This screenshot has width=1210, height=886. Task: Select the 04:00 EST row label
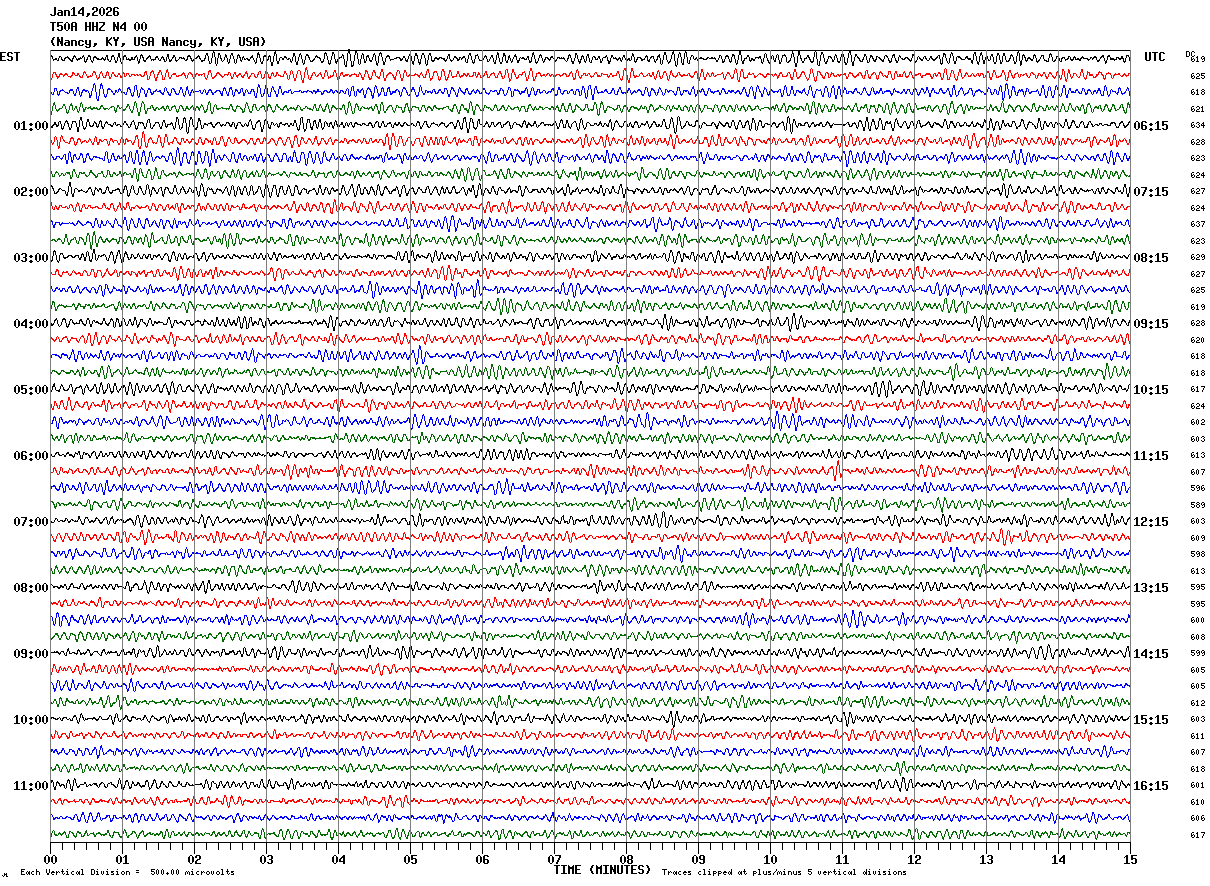(x=31, y=324)
